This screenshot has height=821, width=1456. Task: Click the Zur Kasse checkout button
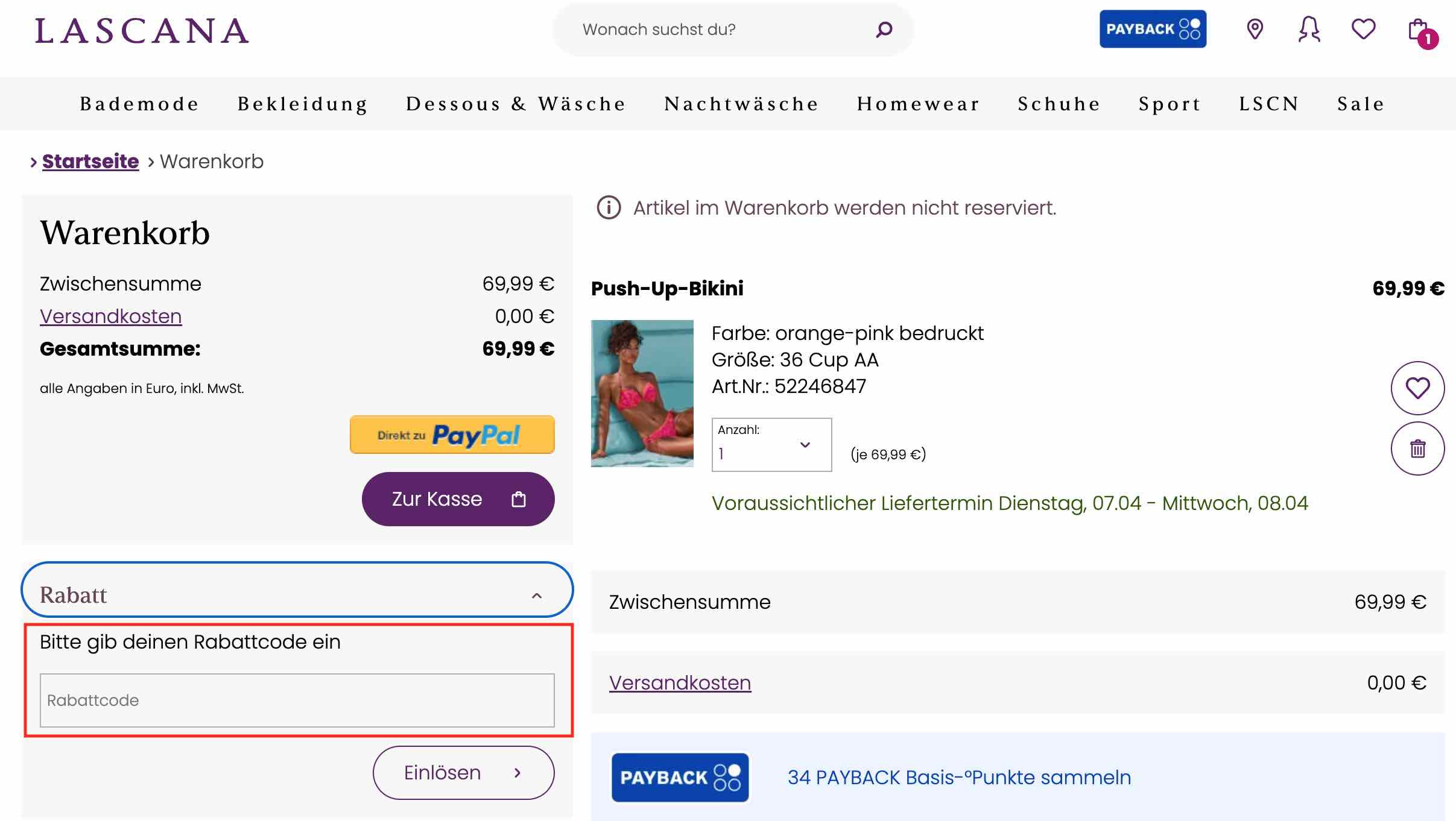(x=458, y=499)
